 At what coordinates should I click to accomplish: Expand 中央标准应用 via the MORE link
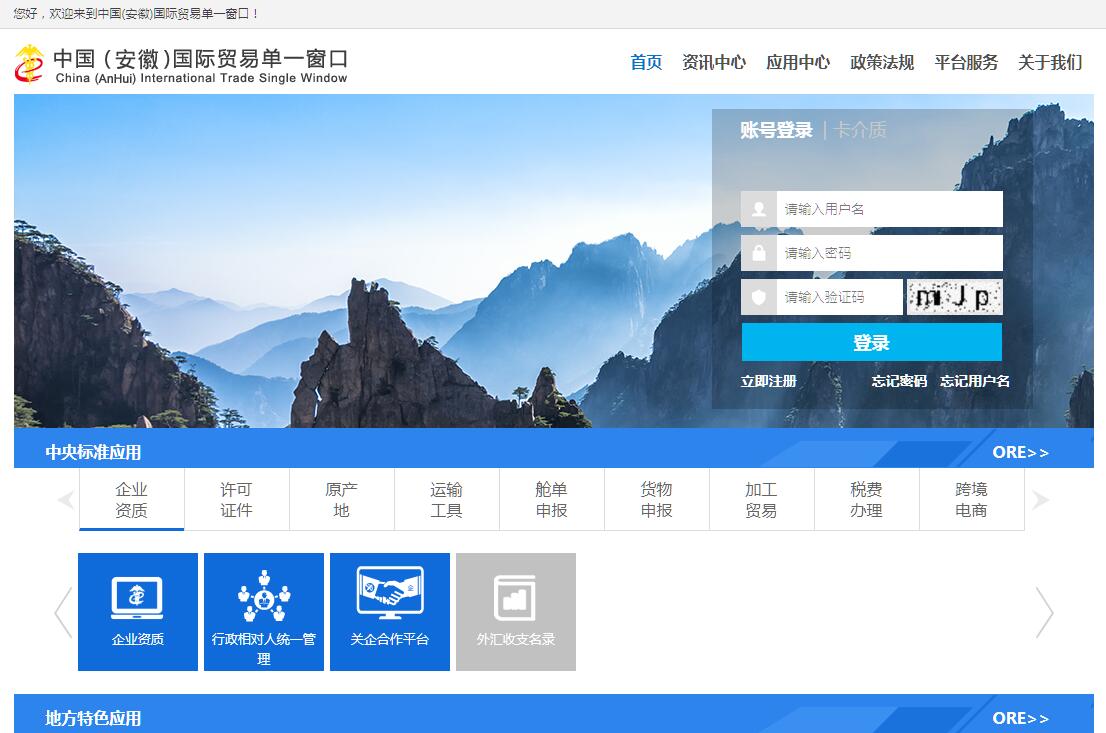pyautogui.click(x=1020, y=452)
